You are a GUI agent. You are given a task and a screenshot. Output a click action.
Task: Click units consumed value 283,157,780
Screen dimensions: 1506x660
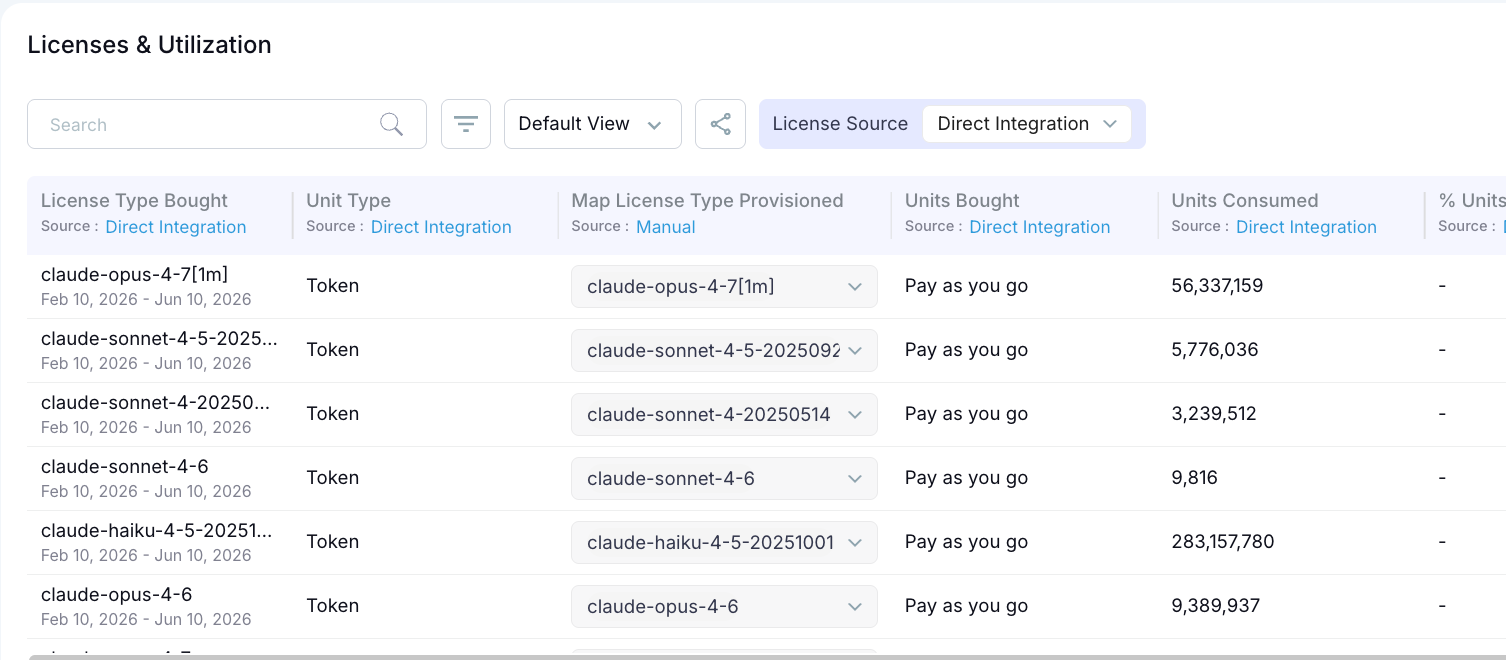1223,542
